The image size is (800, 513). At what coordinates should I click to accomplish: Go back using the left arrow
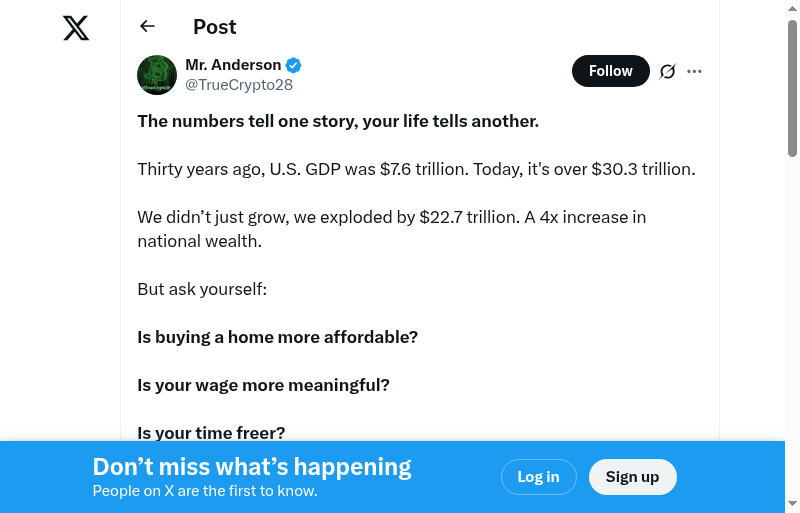148,27
